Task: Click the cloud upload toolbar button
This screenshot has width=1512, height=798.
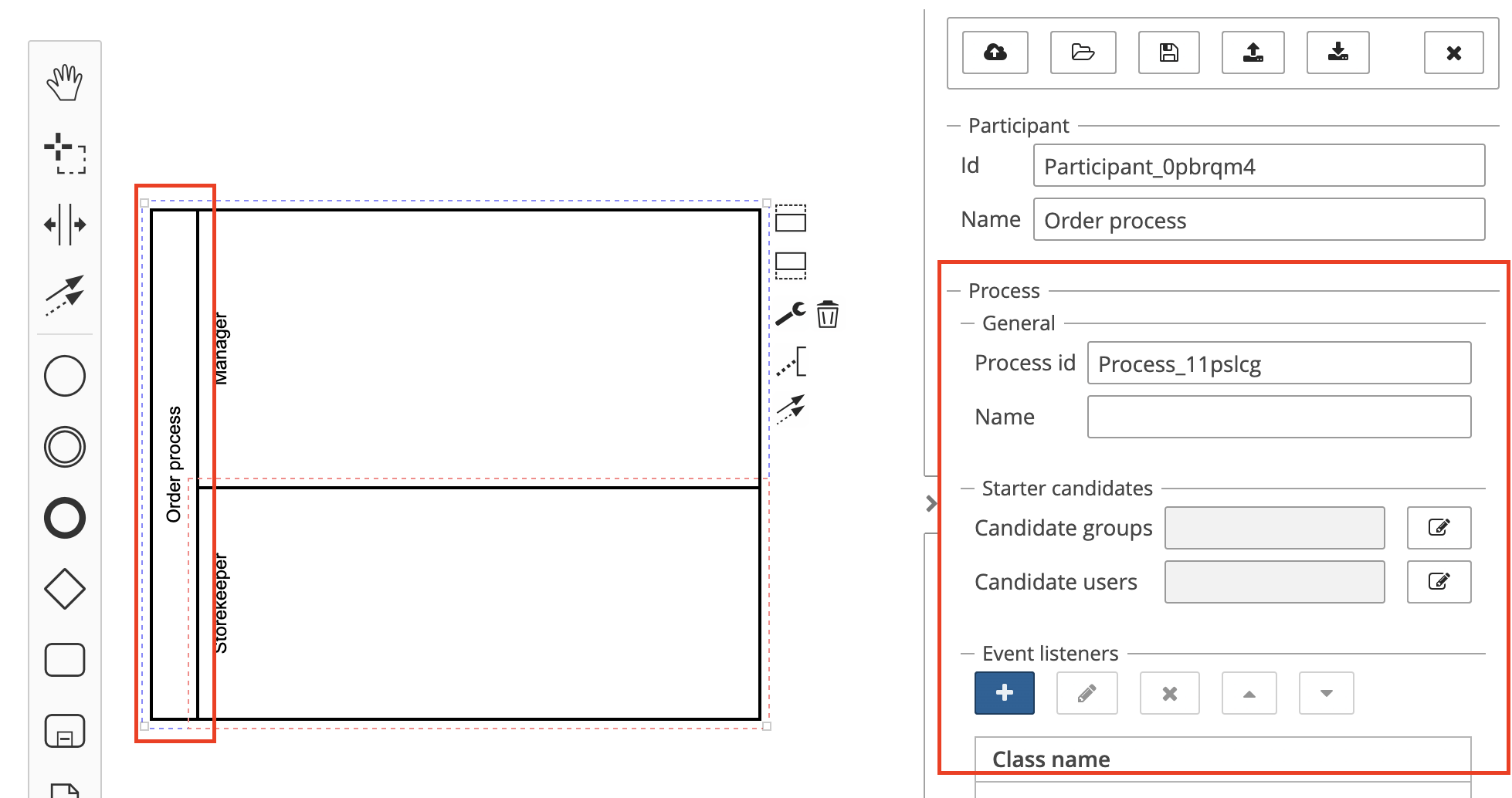Action: (x=995, y=52)
